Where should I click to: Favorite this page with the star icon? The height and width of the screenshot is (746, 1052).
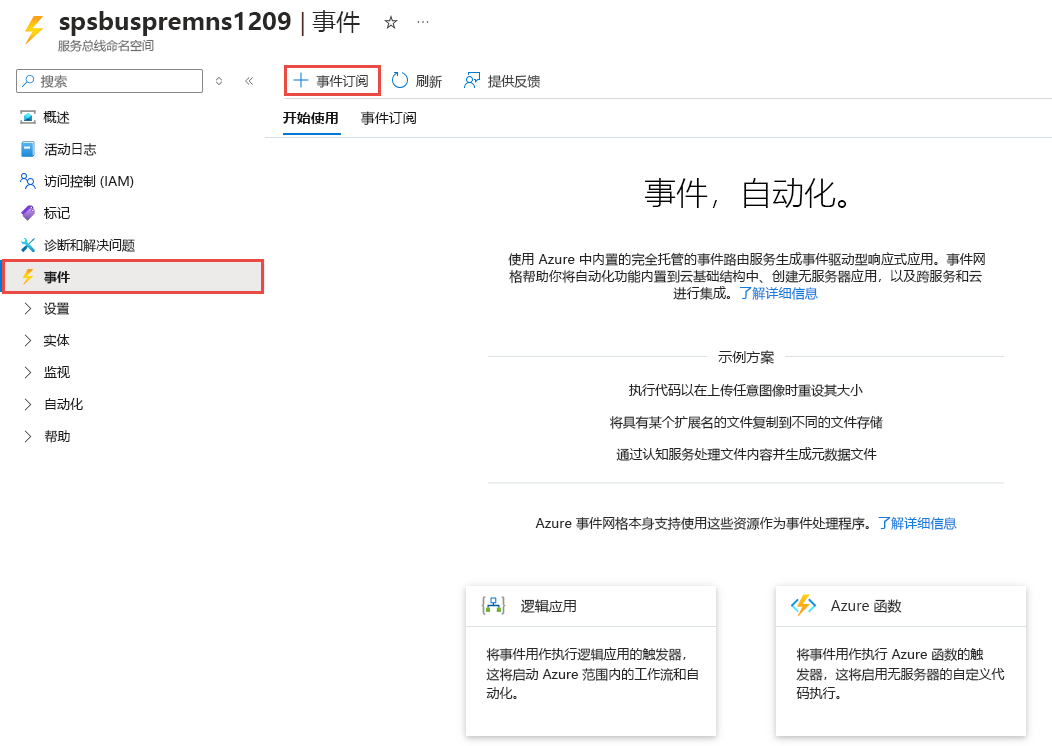390,23
